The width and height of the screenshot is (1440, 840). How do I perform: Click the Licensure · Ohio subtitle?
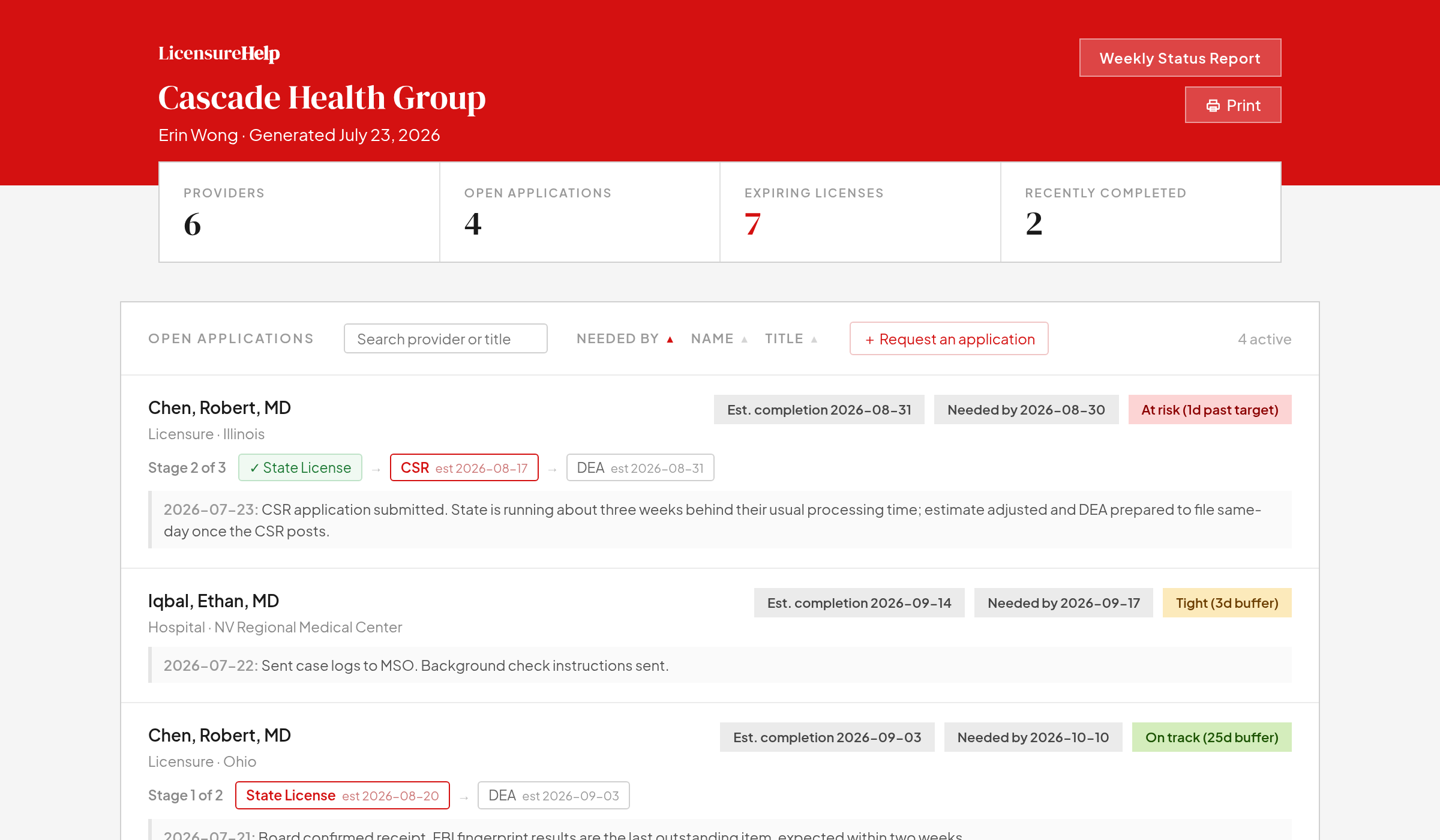coord(202,761)
